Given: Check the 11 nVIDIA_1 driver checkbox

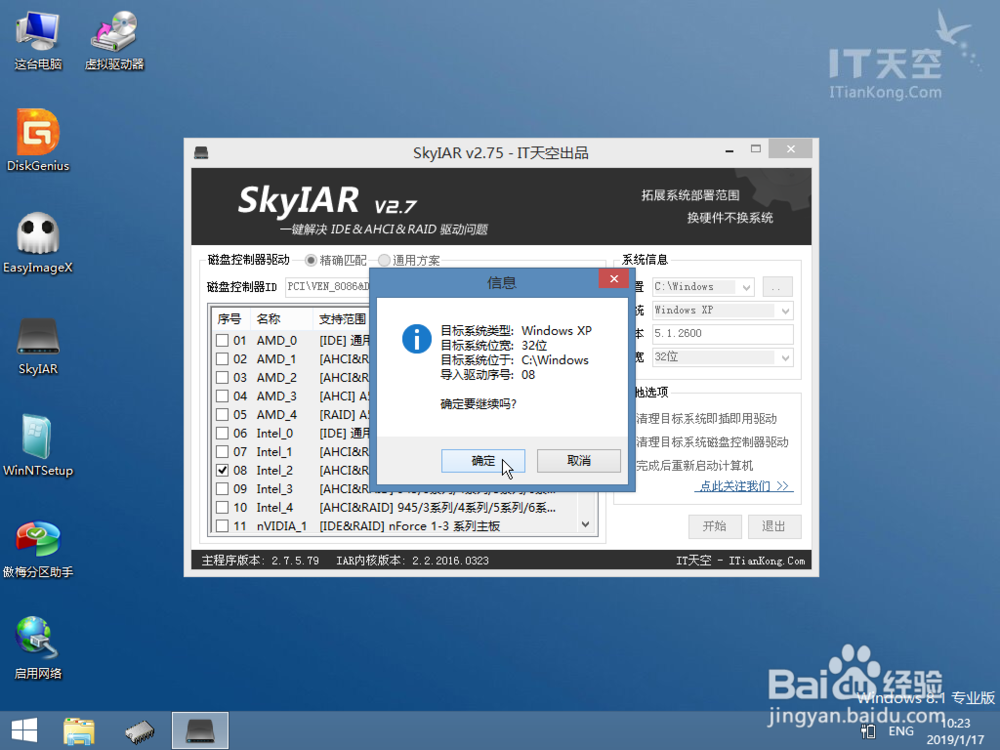Looking at the screenshot, I should click(x=222, y=526).
